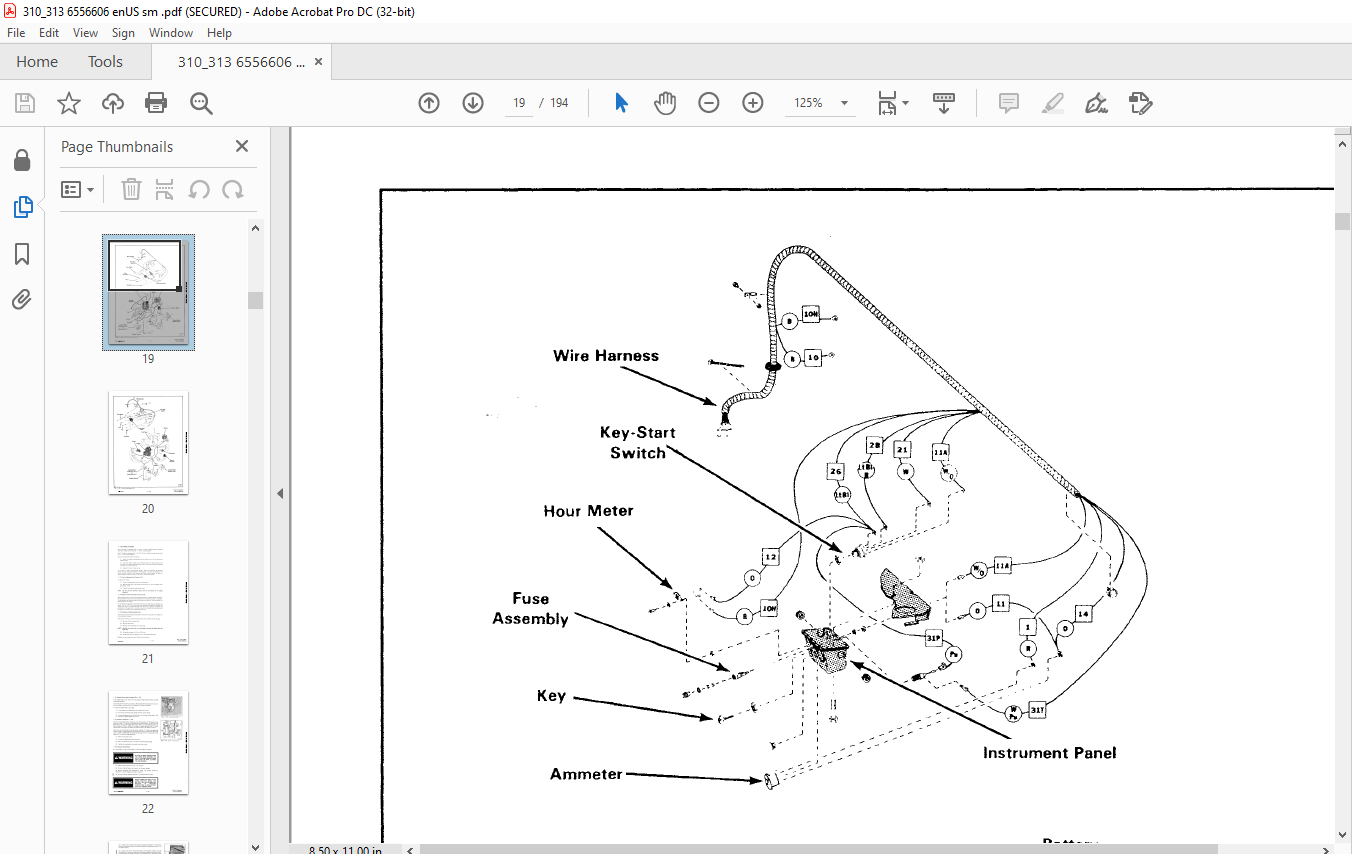The image size is (1352, 854).
Task: Open the File menu
Action: coord(16,33)
